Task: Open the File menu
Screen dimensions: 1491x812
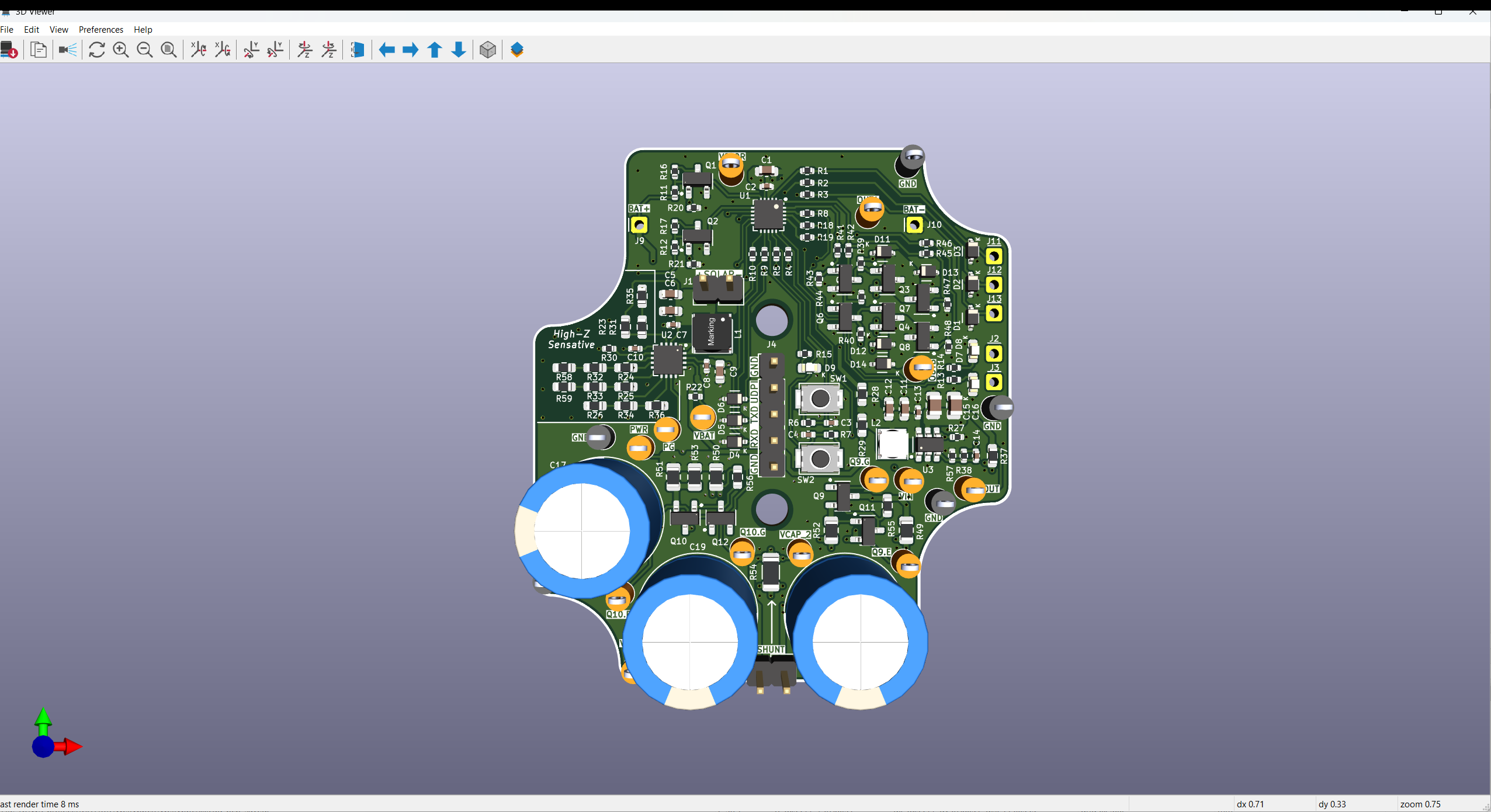Action: pos(7,30)
